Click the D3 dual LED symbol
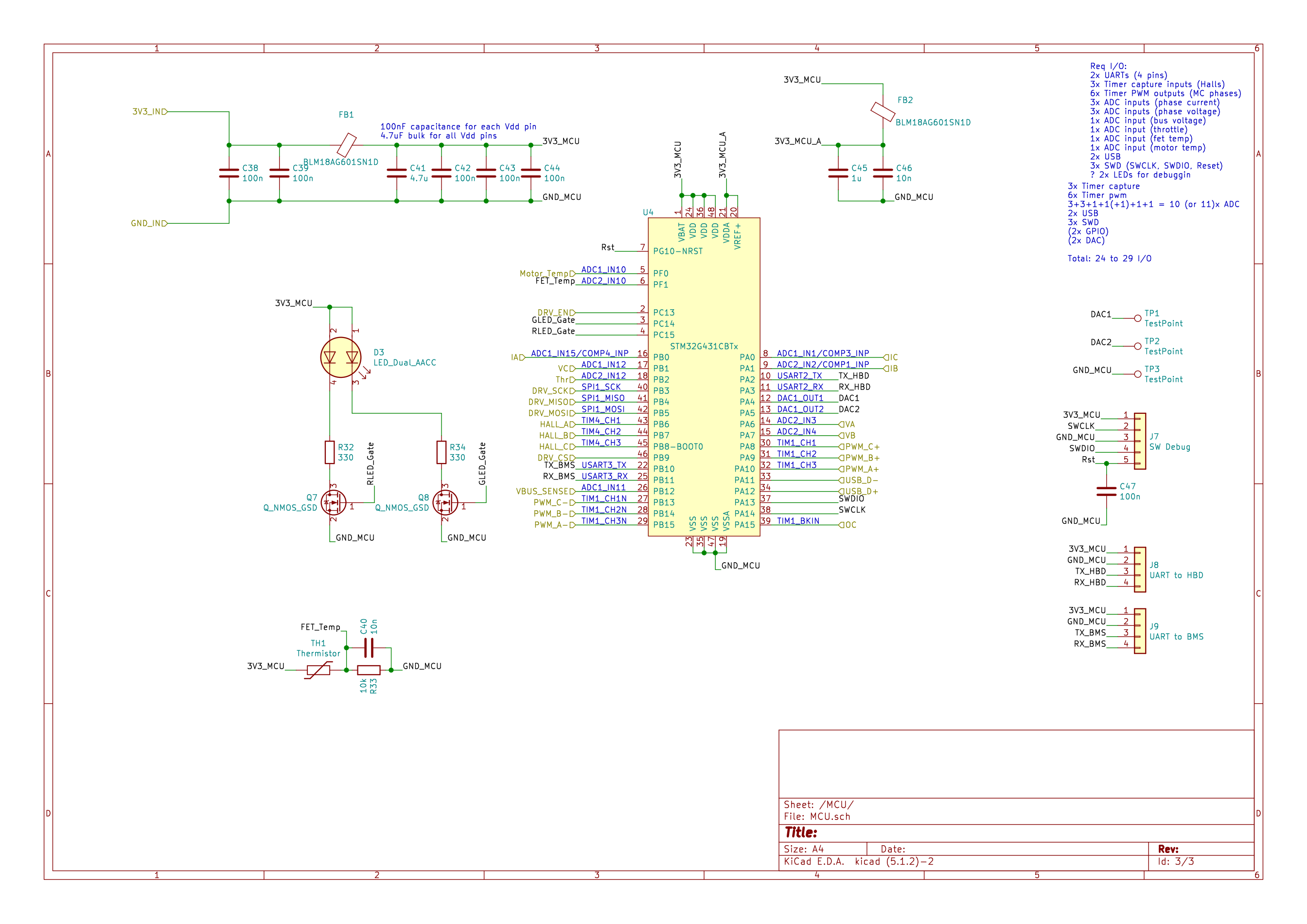The height and width of the screenshot is (924, 1307). (x=340, y=357)
